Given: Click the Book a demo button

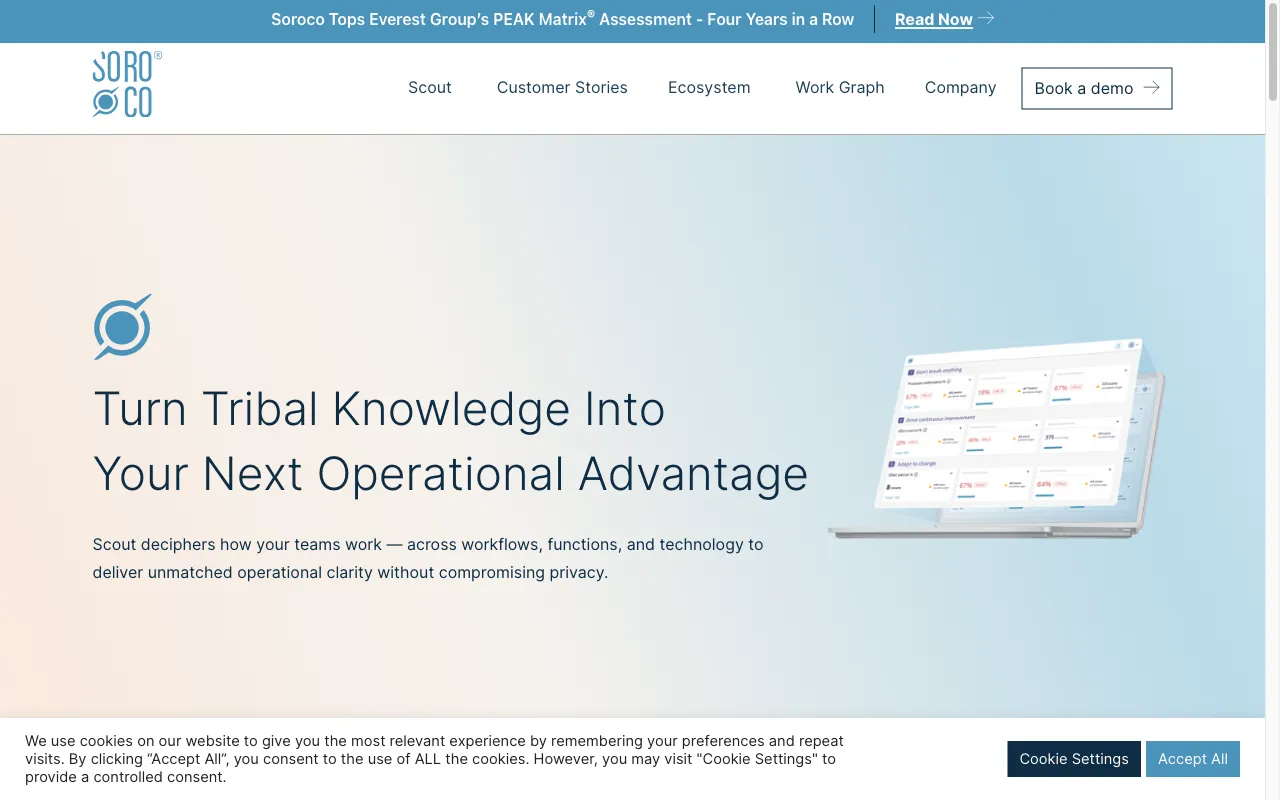Looking at the screenshot, I should [1097, 88].
